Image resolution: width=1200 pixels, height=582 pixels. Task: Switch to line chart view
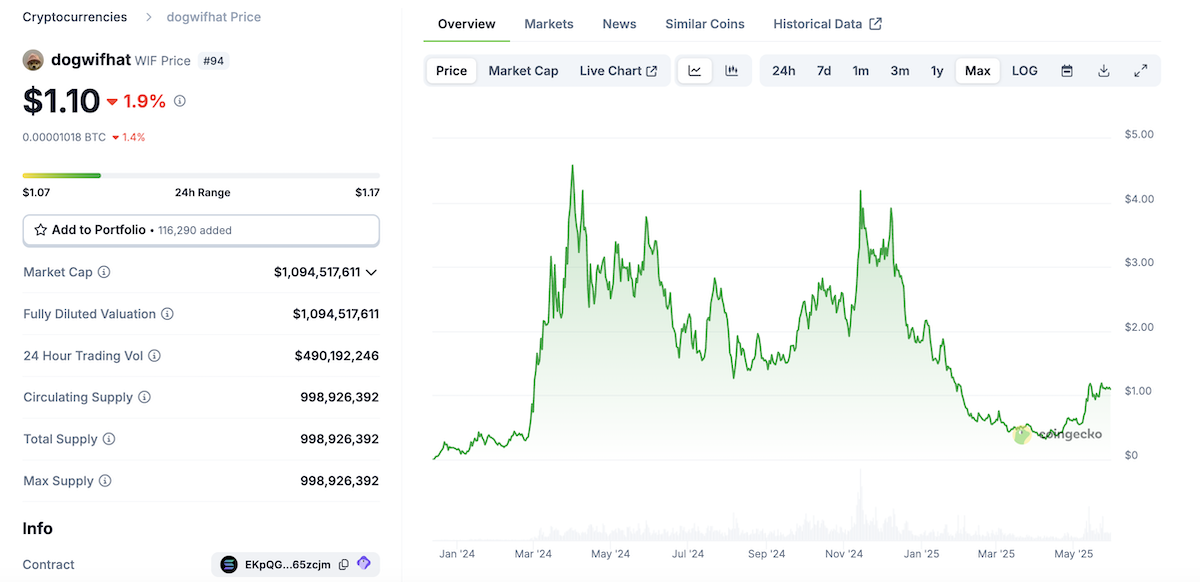[695, 71]
